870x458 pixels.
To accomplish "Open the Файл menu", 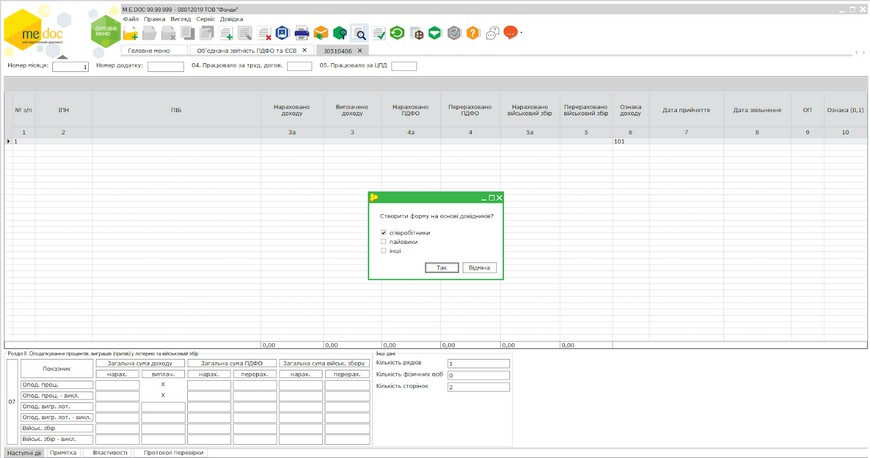I will pos(130,19).
